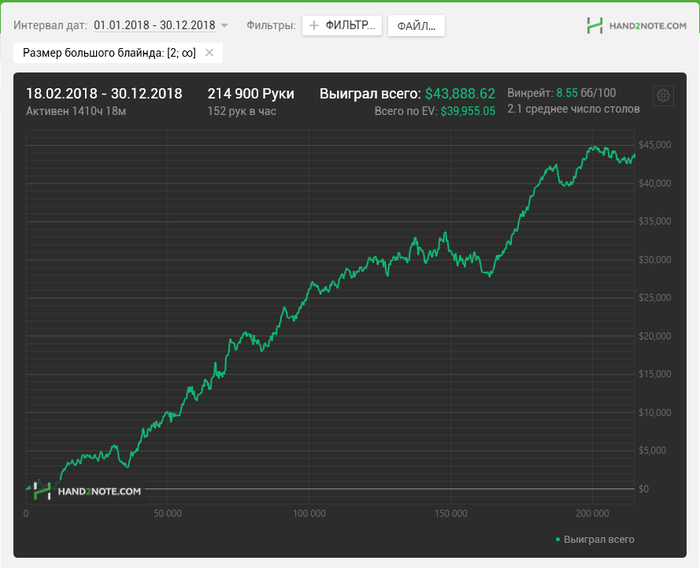This screenshot has width=700, height=568.
Task: Click the 2.1 среднее число столов text
Action: (x=573, y=109)
